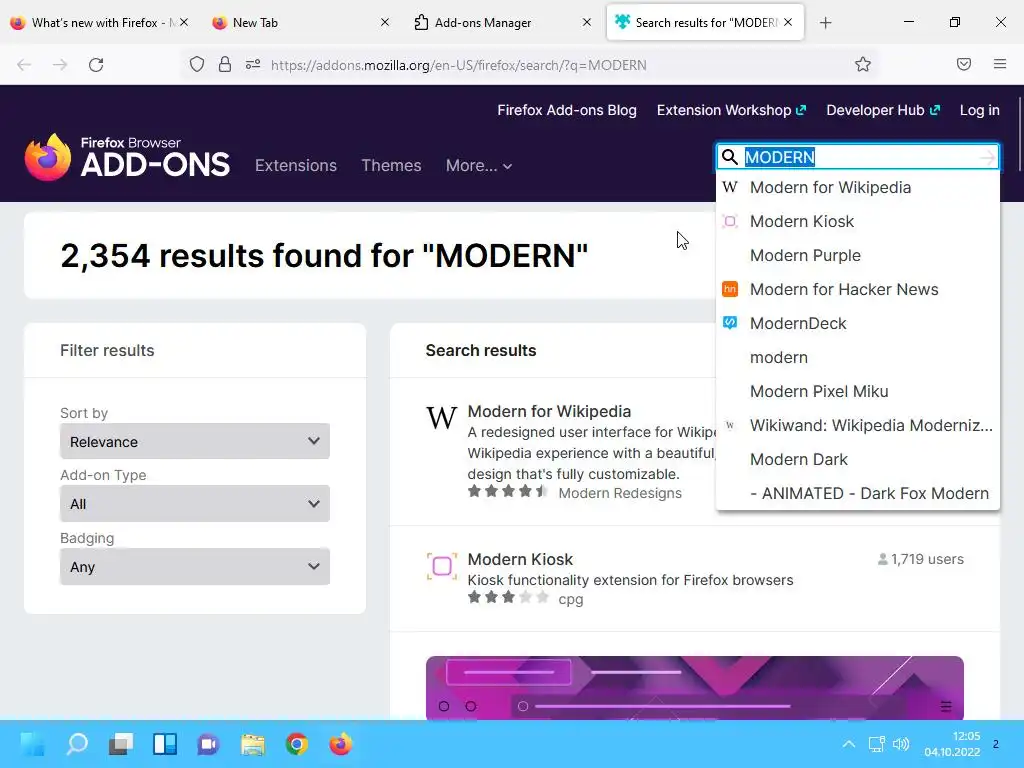Click the Modern Kiosk result icon
This screenshot has width=1024, height=768.
pos(442,566)
